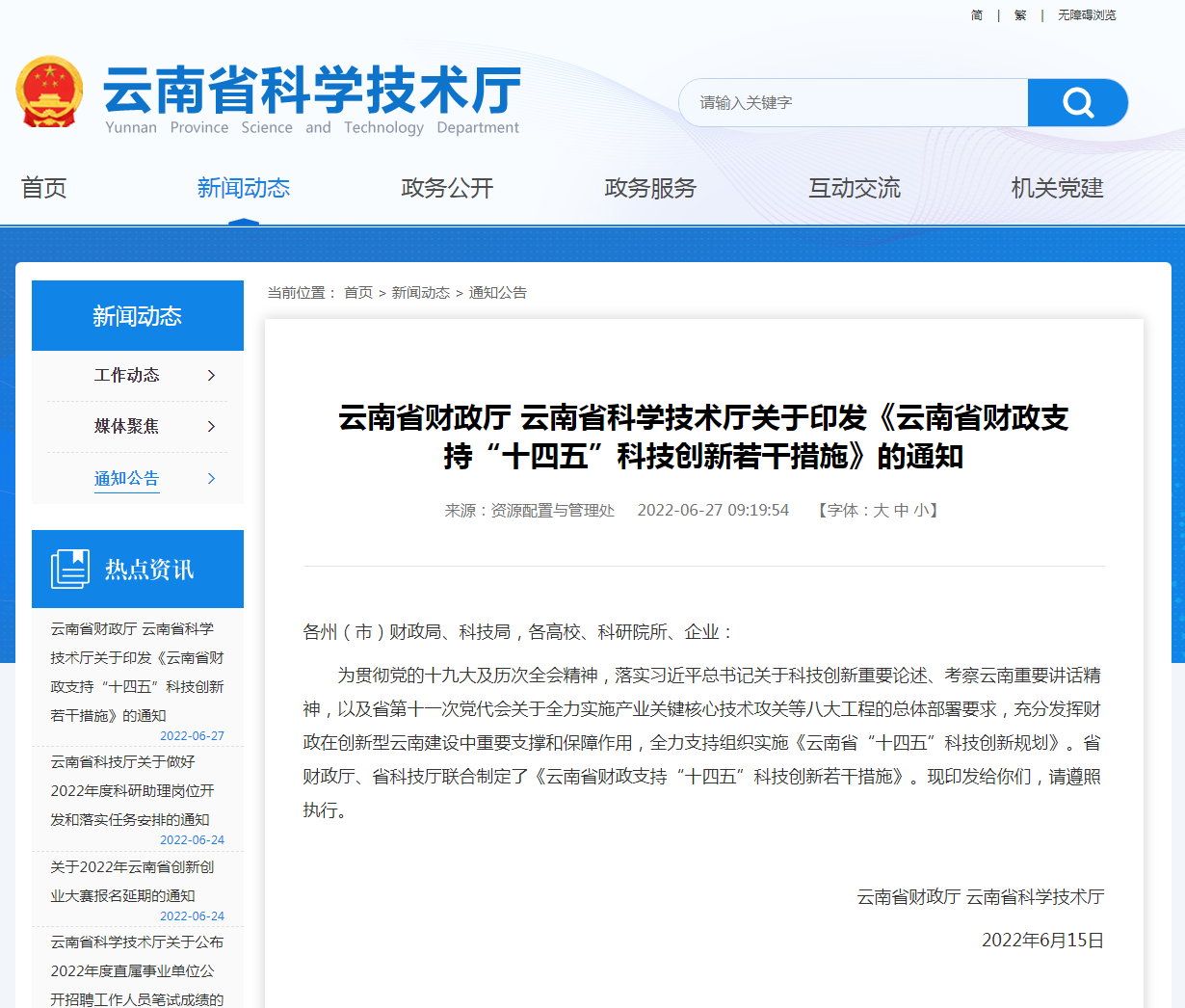Expand the 通知公告 chevron arrow
This screenshot has width=1185, height=1008.
click(x=211, y=479)
